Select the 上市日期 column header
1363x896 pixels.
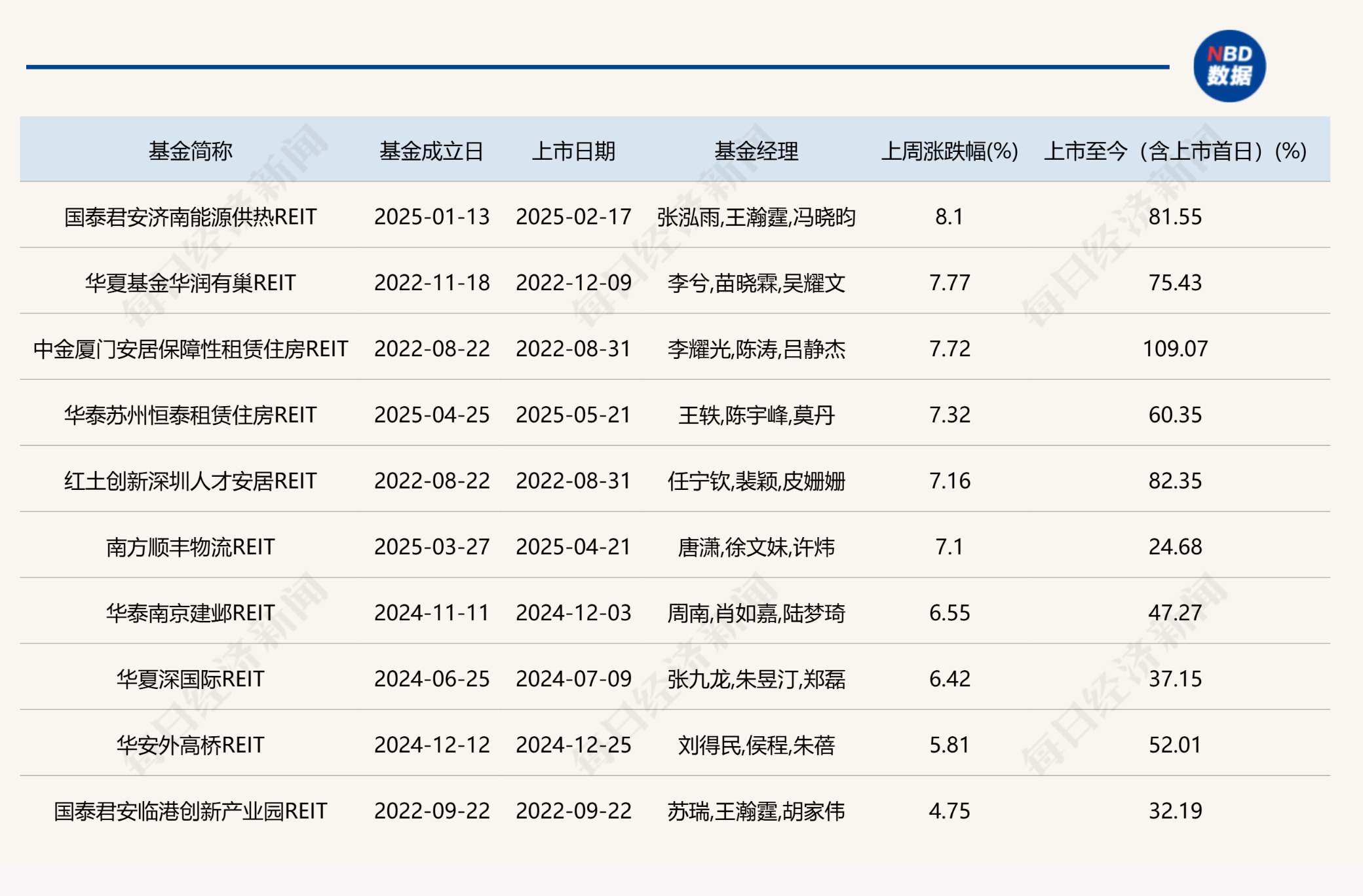(573, 151)
